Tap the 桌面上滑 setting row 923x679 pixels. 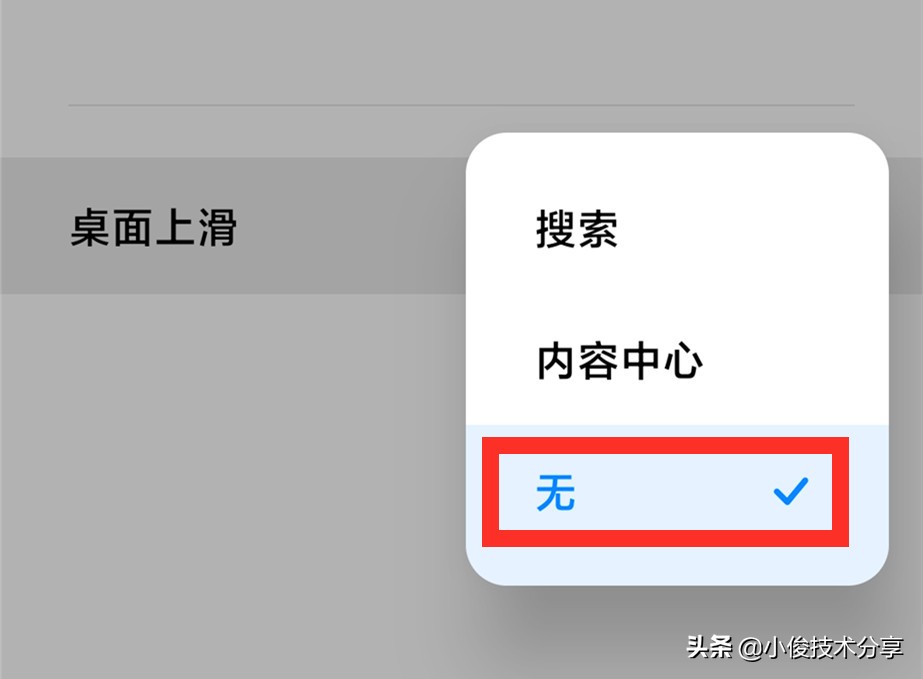[x=233, y=226]
